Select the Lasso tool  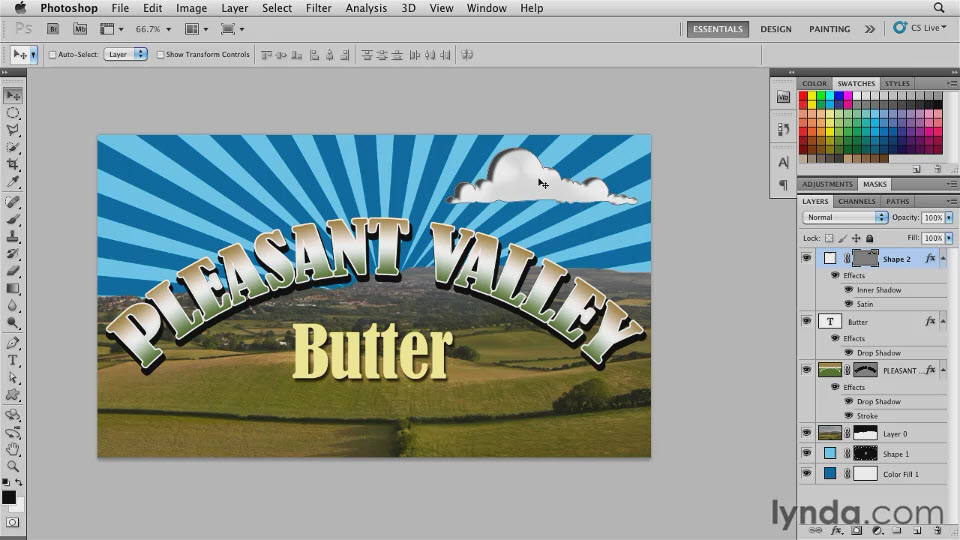(x=13, y=130)
